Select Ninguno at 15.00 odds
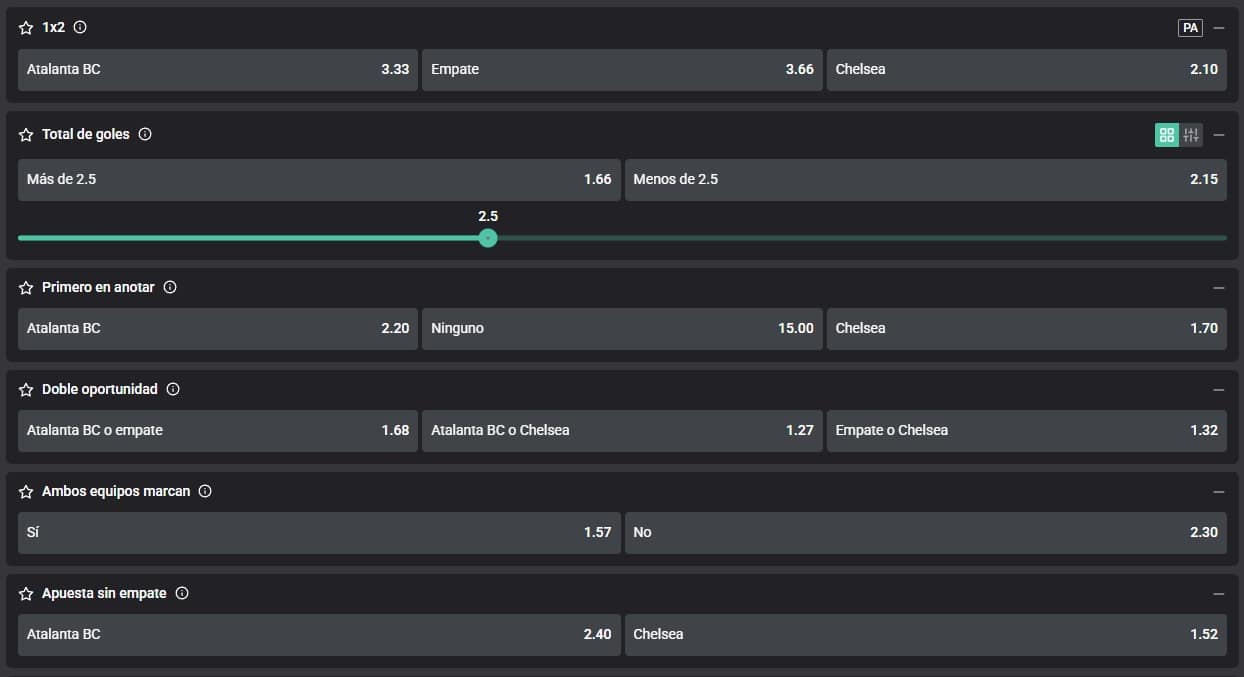This screenshot has height=677, width=1244. pos(622,329)
